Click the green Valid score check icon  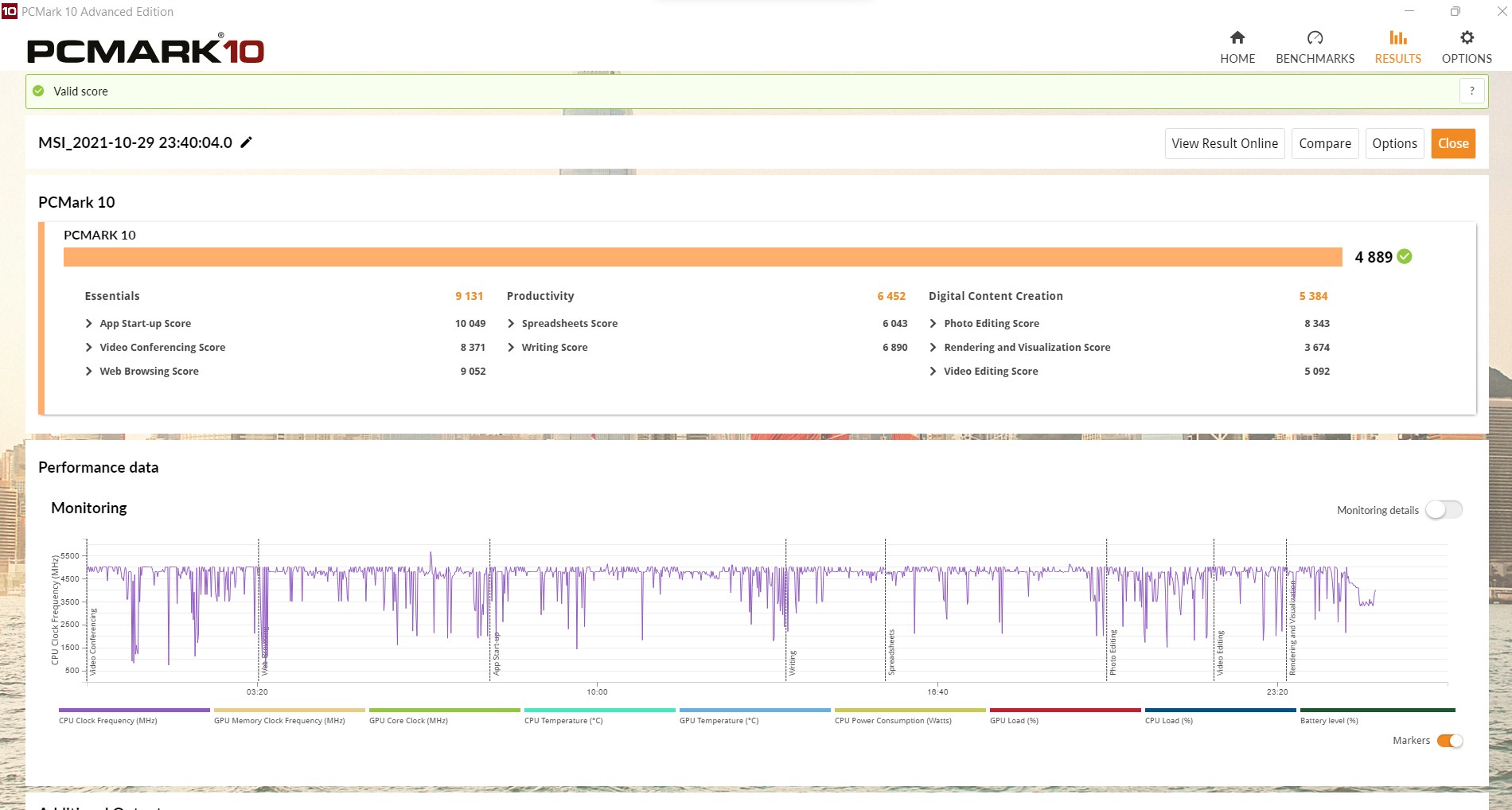(x=38, y=91)
